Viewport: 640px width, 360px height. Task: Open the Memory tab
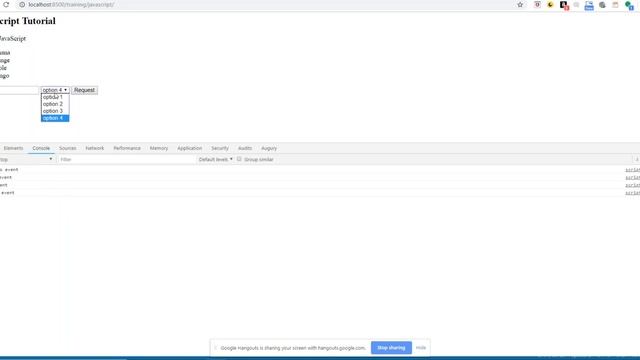[159, 148]
